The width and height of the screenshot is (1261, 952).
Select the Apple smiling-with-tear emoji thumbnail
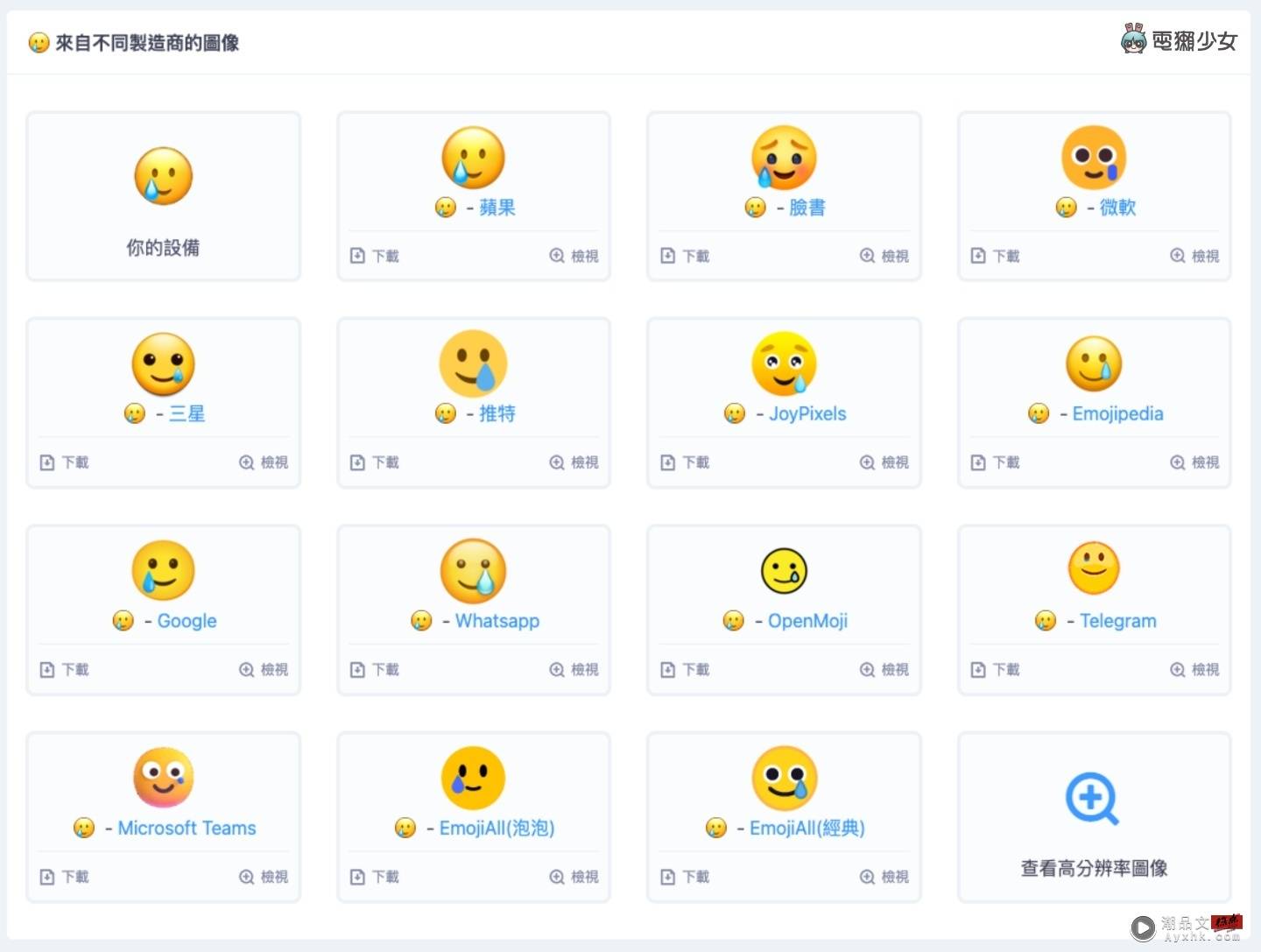pos(474,158)
